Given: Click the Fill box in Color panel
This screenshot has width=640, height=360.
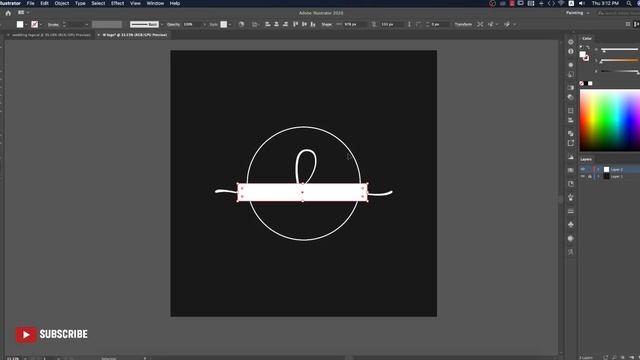Looking at the screenshot, I should pos(582,54).
